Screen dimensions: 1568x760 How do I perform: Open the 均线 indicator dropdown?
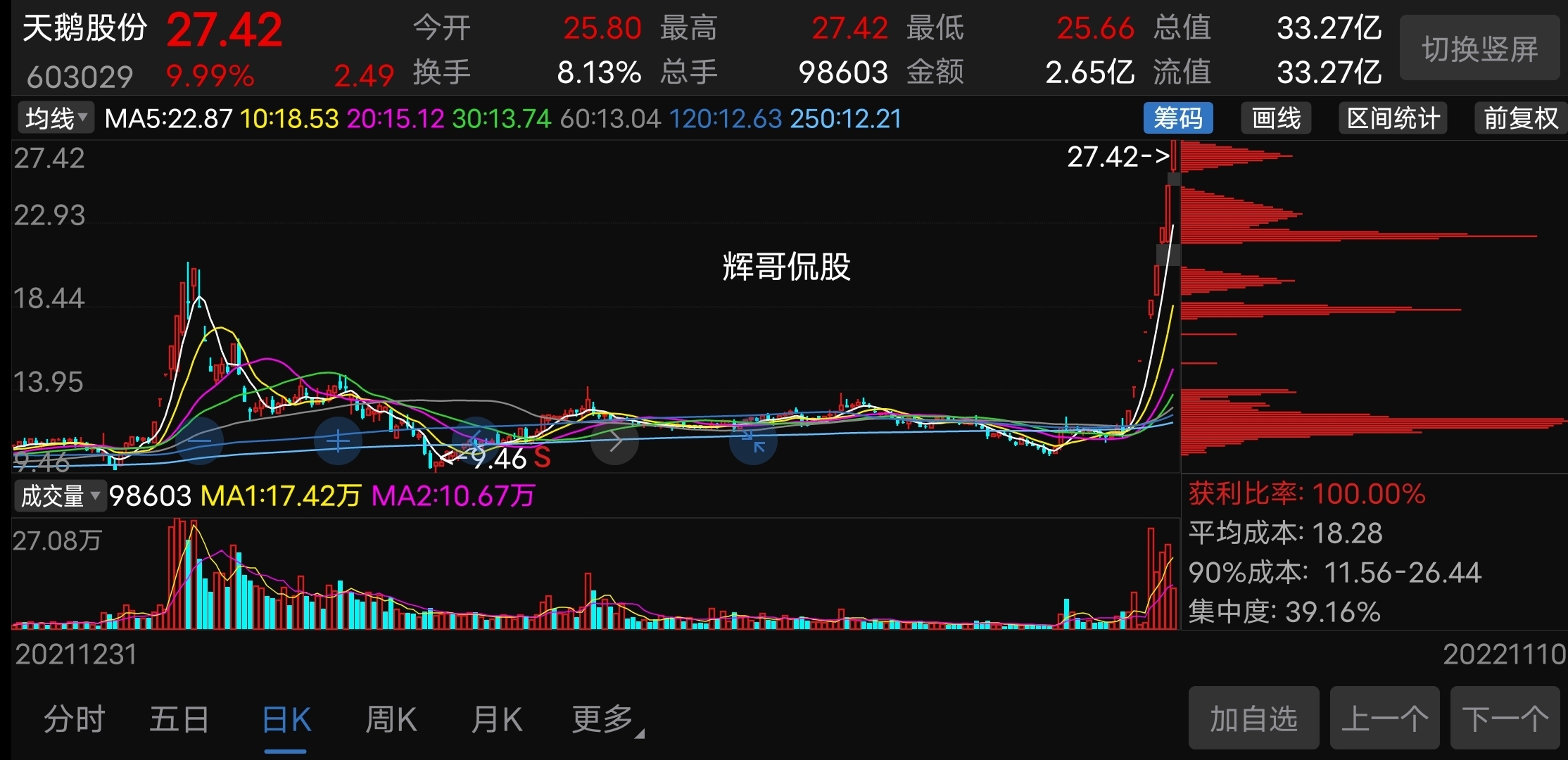(56, 118)
